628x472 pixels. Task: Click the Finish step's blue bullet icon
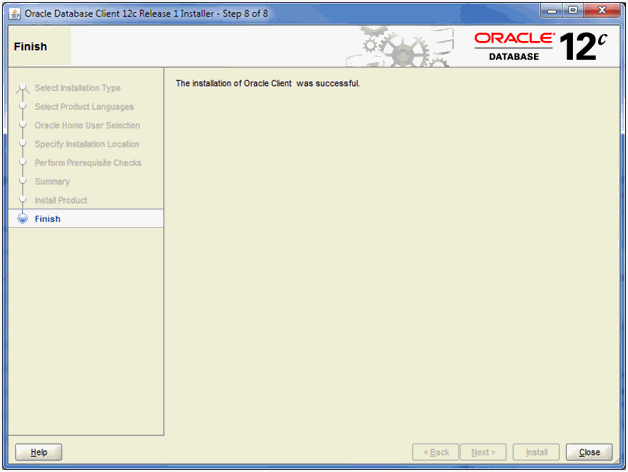coord(23,219)
